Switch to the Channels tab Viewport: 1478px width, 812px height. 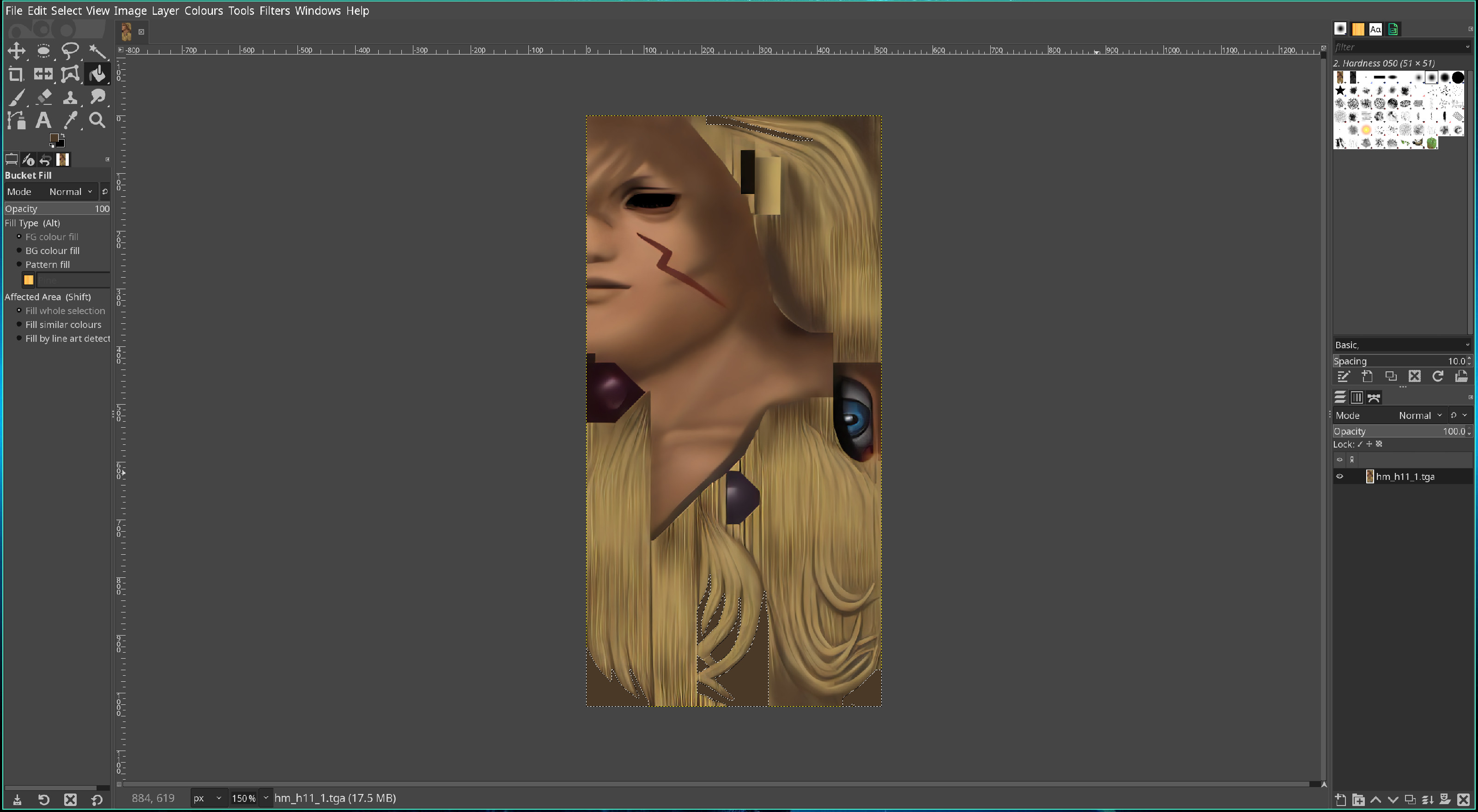(1357, 397)
